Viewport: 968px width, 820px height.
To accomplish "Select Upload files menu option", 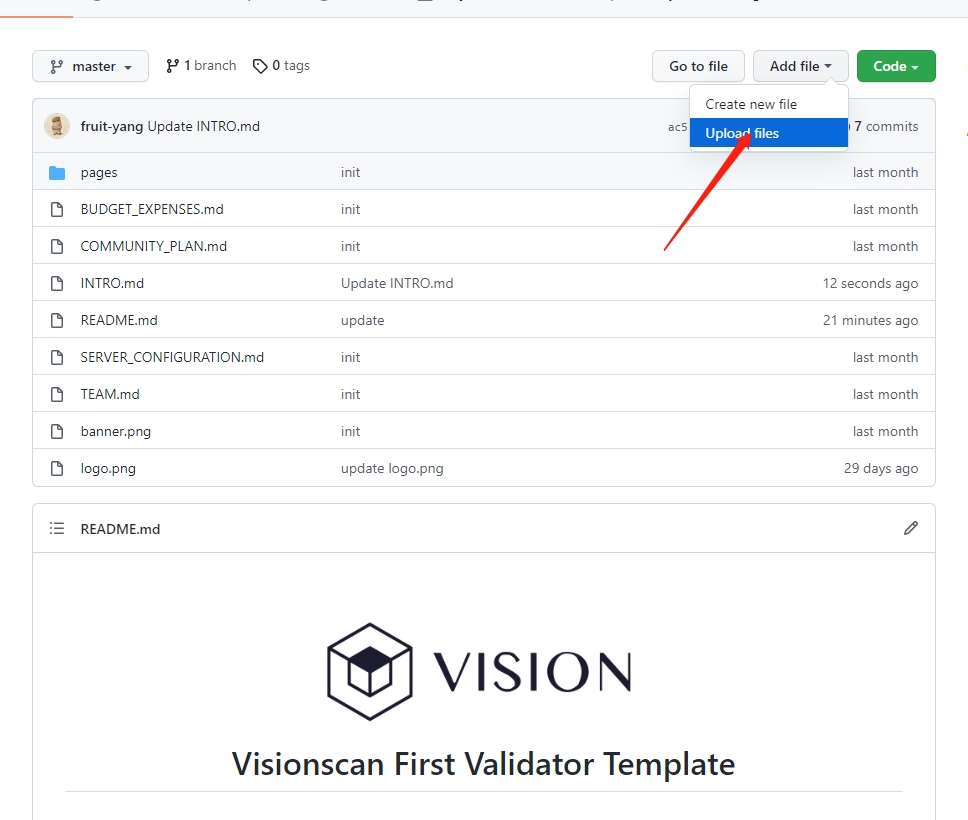I will click(x=742, y=133).
